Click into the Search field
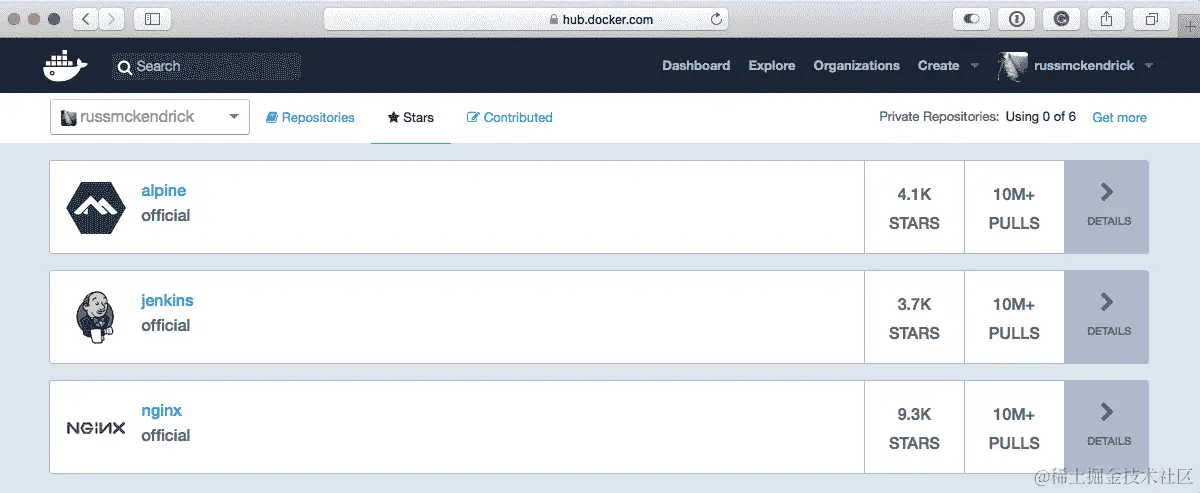 207,67
